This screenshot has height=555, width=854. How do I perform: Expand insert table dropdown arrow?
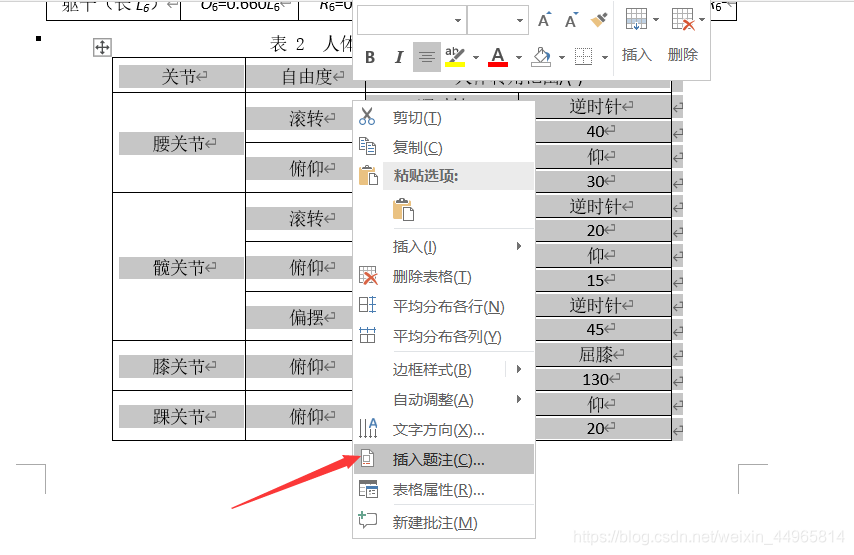tap(656, 20)
